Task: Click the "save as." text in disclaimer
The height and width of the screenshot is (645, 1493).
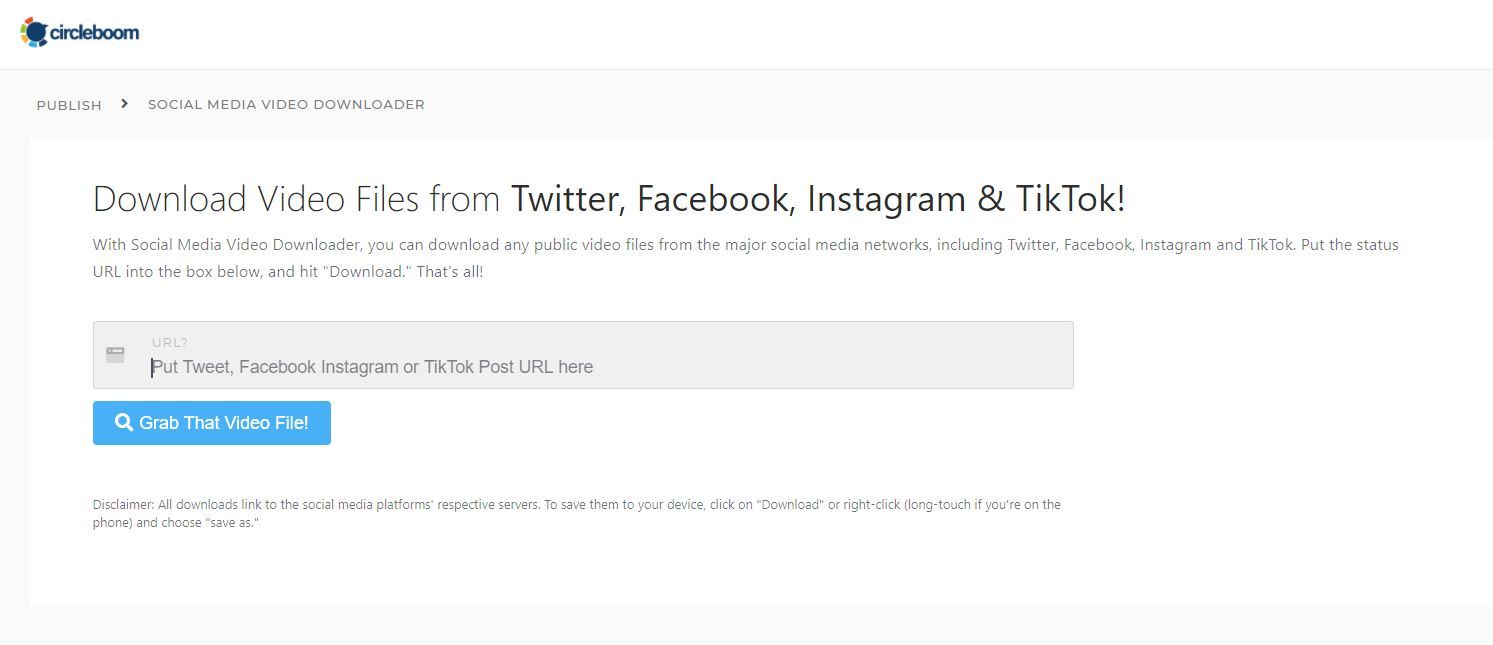Action: [x=232, y=523]
